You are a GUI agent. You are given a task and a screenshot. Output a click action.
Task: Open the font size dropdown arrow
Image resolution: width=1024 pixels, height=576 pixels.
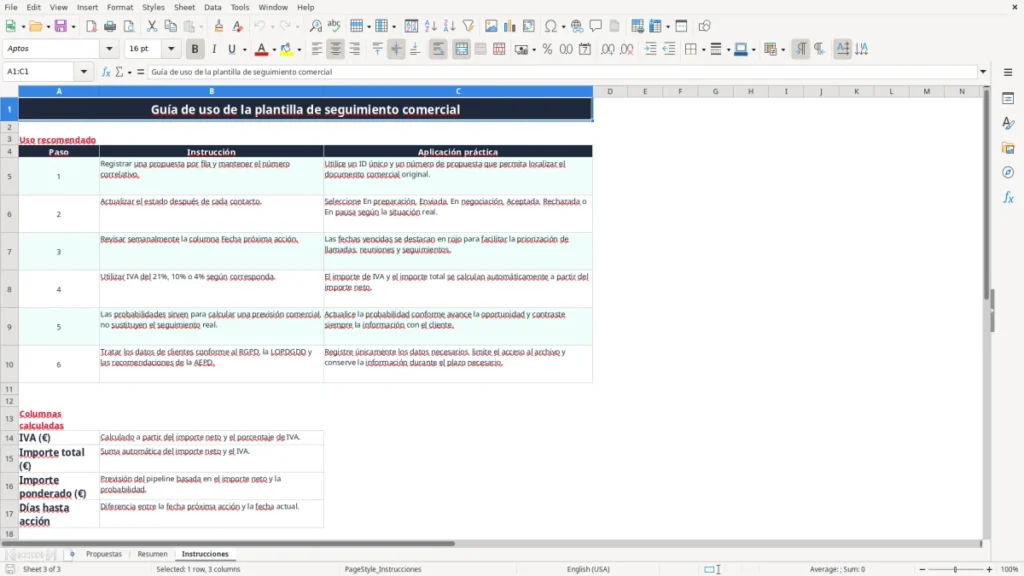click(171, 49)
